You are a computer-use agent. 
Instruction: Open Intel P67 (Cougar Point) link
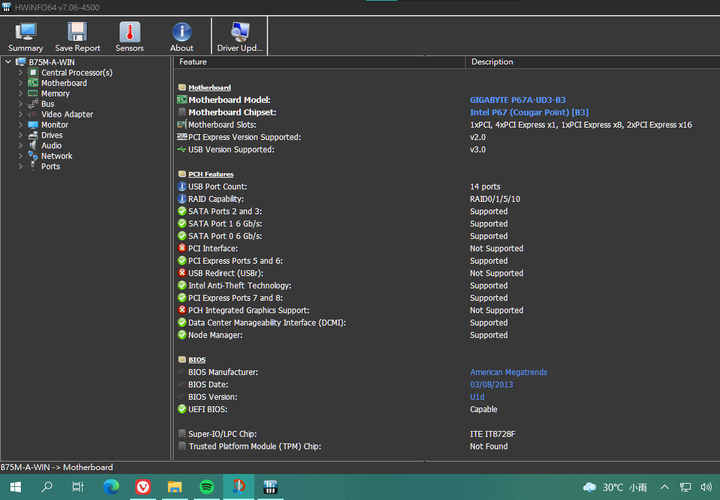pyautogui.click(x=529, y=112)
